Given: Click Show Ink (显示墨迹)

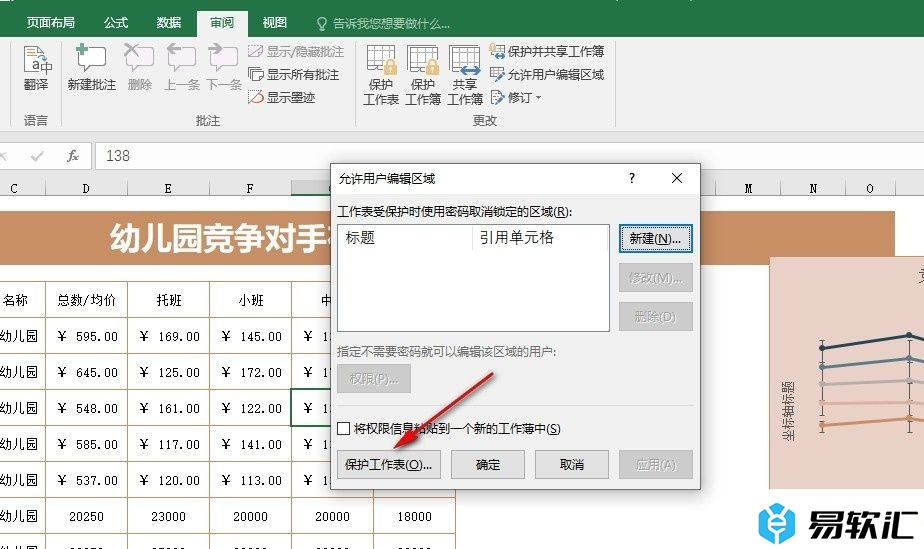Looking at the screenshot, I should [282, 97].
